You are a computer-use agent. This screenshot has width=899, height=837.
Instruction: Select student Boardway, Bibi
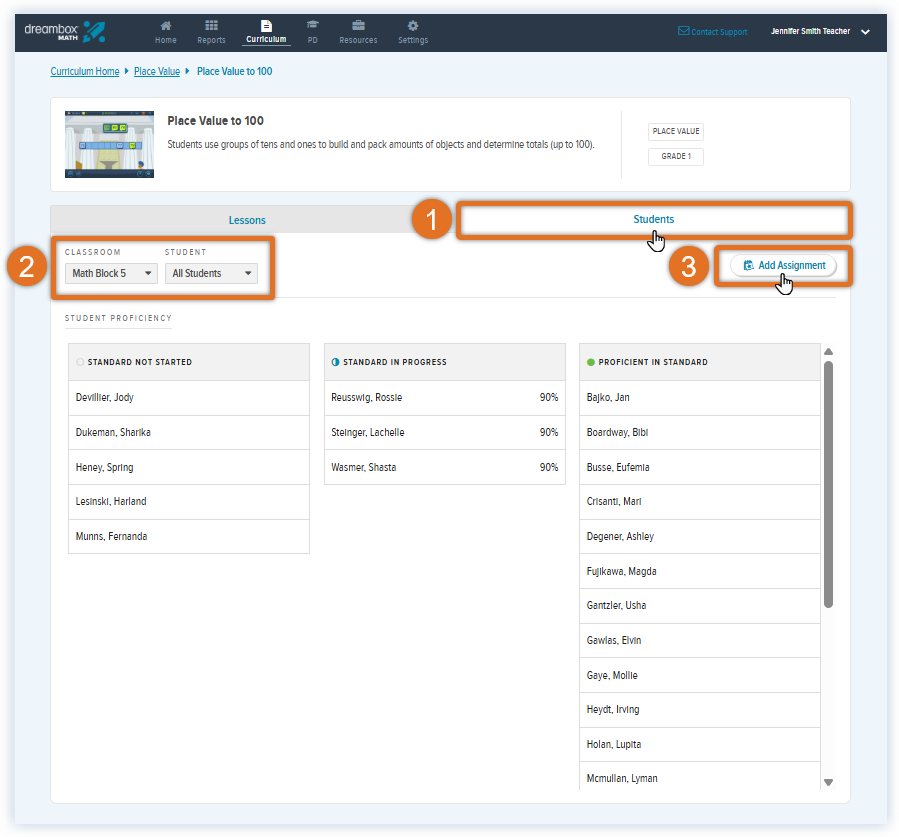tap(699, 433)
